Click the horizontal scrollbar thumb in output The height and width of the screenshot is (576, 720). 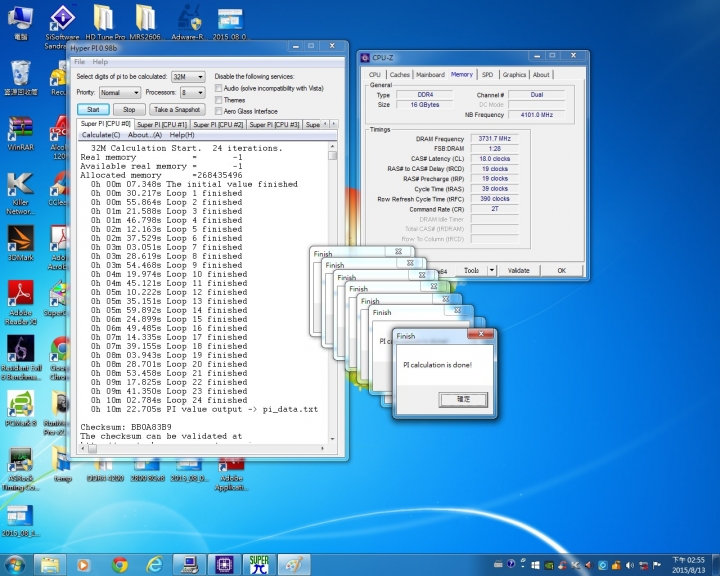pos(92,448)
